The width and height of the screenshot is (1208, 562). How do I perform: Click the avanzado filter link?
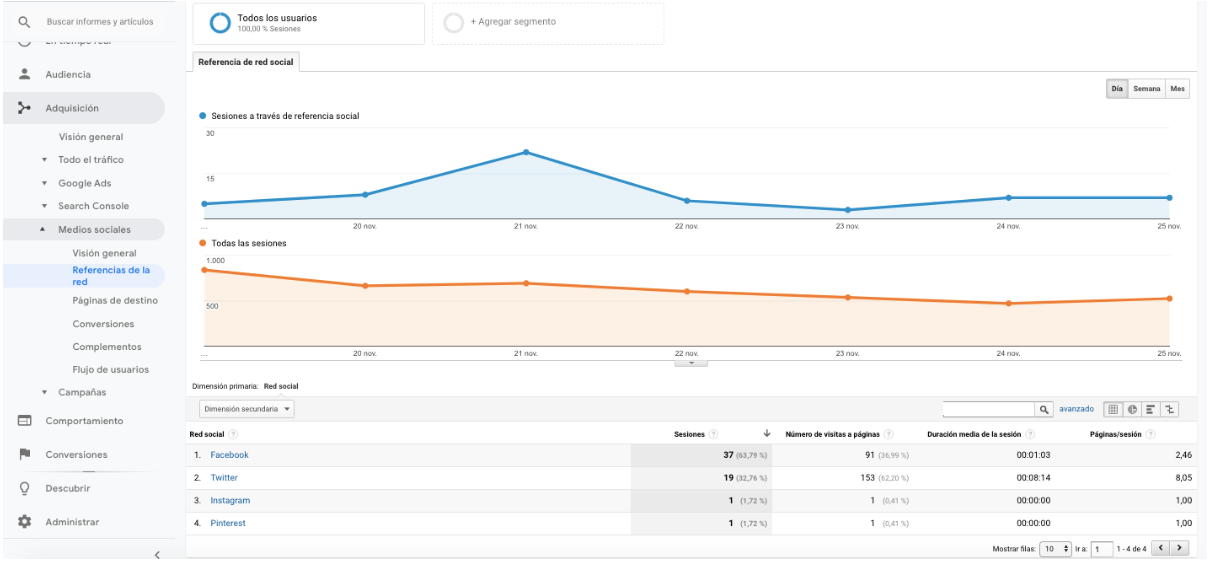coord(1077,409)
